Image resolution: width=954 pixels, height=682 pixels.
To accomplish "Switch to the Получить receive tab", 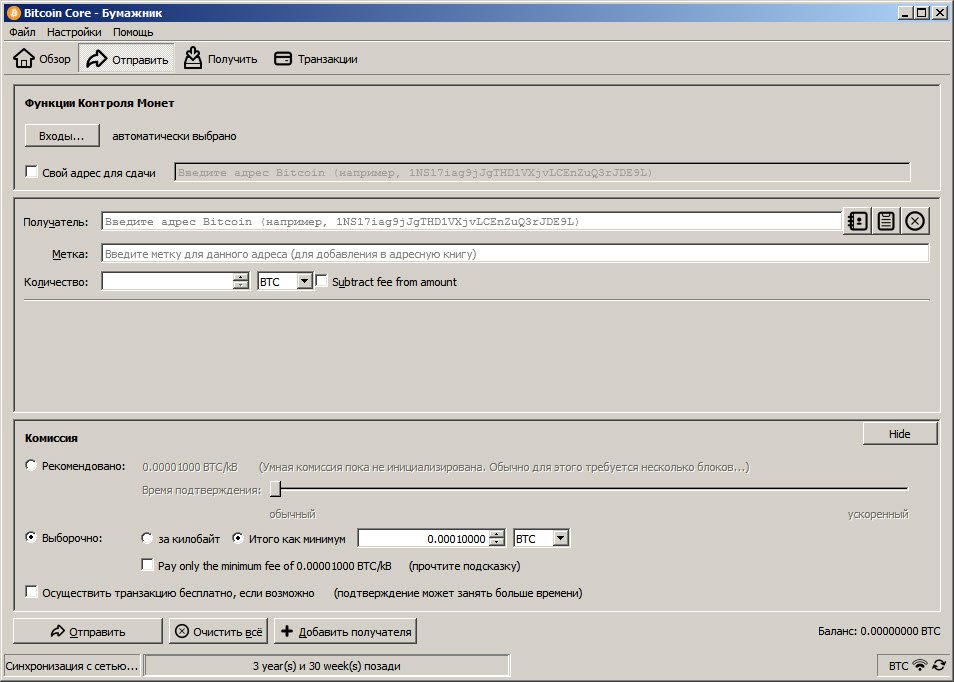I will click(x=220, y=59).
